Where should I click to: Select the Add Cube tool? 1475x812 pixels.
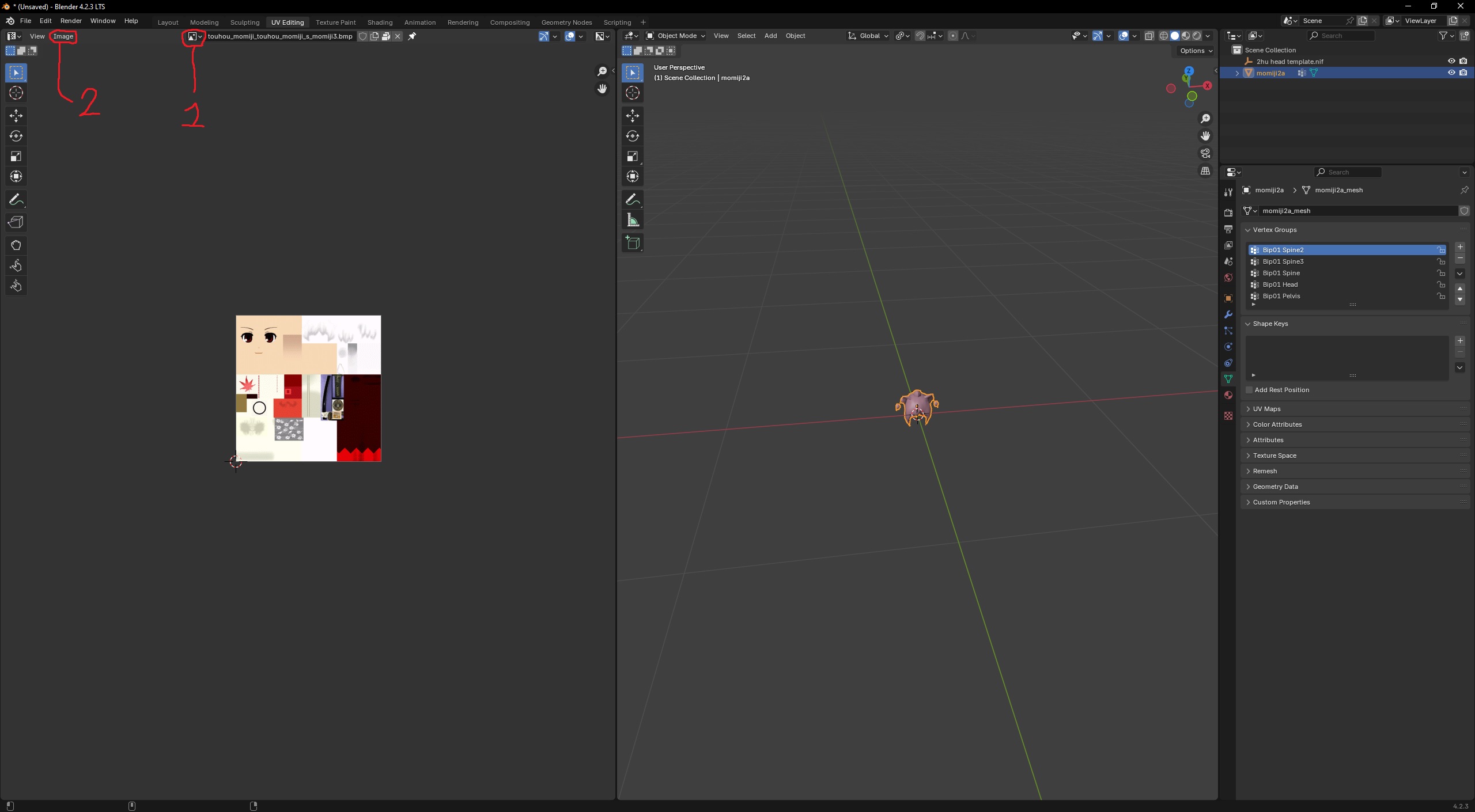click(632, 243)
